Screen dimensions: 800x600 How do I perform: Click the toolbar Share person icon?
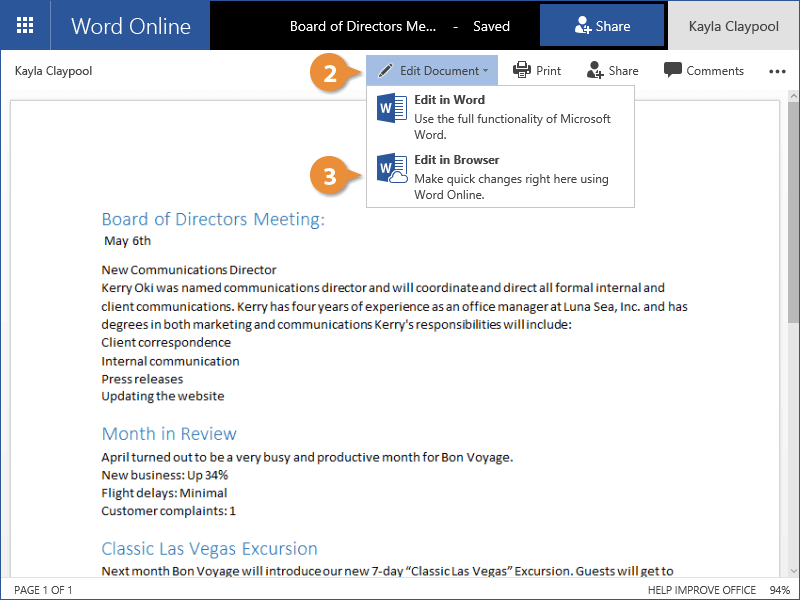point(595,71)
